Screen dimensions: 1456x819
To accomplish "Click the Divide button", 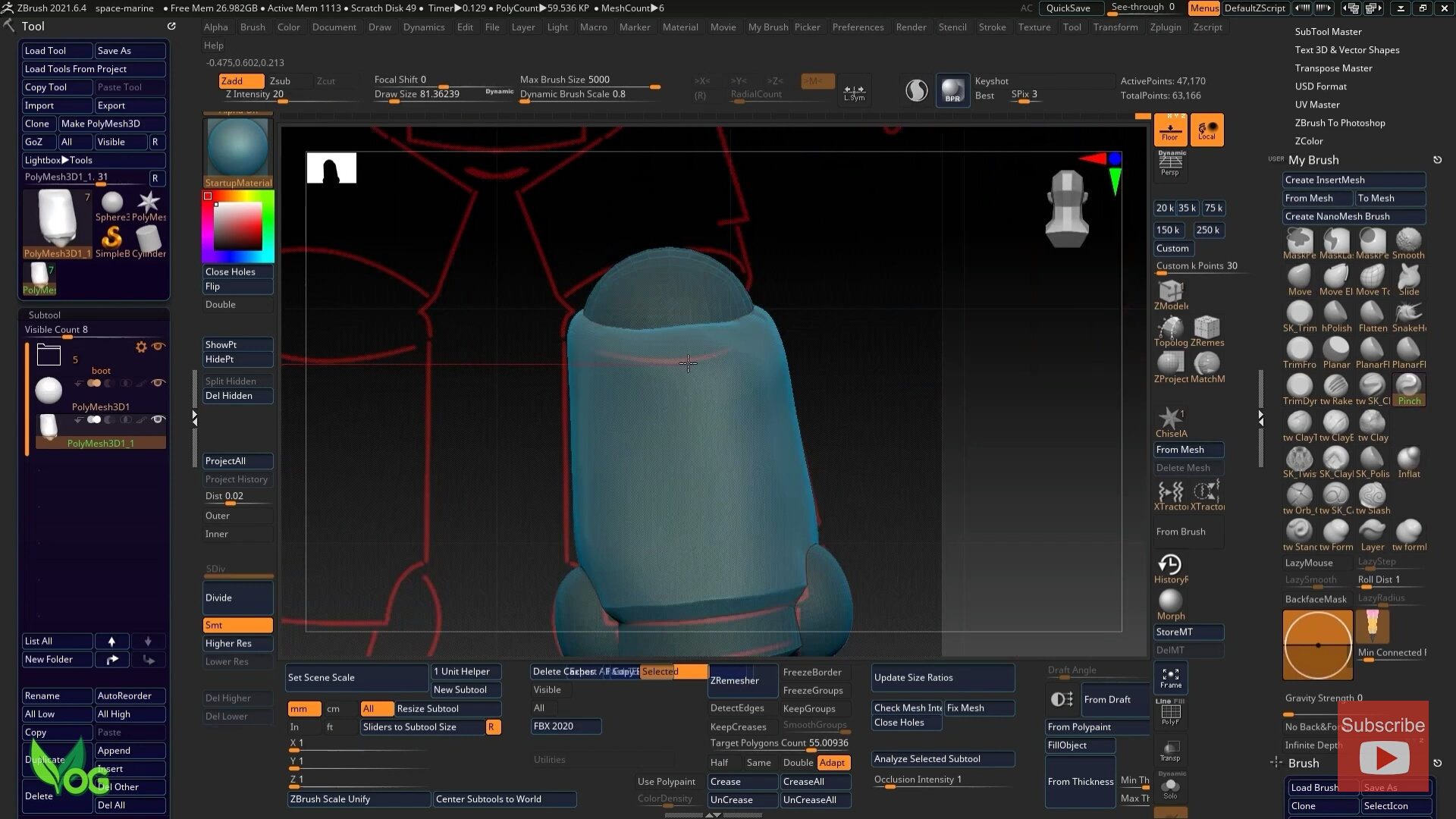I will click(x=237, y=598).
